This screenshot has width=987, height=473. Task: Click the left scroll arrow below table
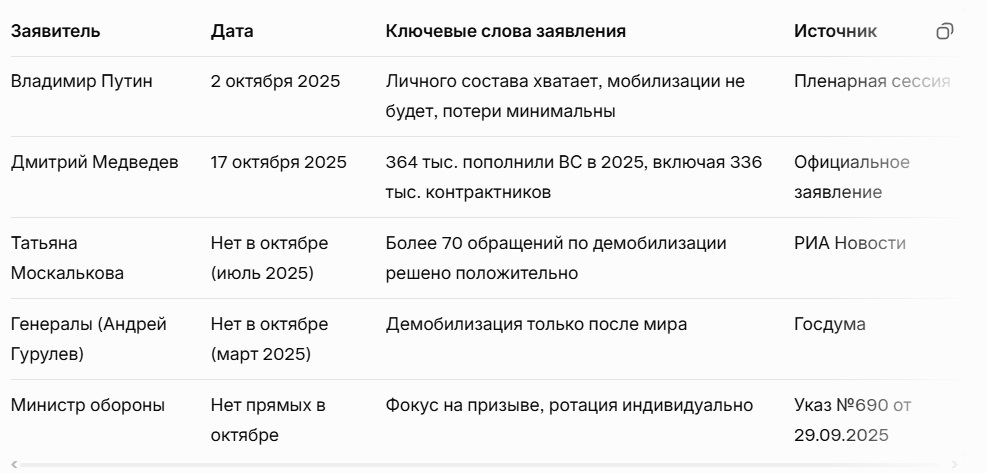(x=14, y=465)
